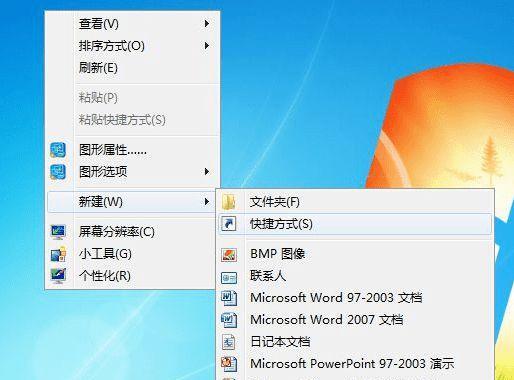Screen dimensions: 514x380
Task: Select the 粘贴(P) menu entry
Action: pos(133,98)
